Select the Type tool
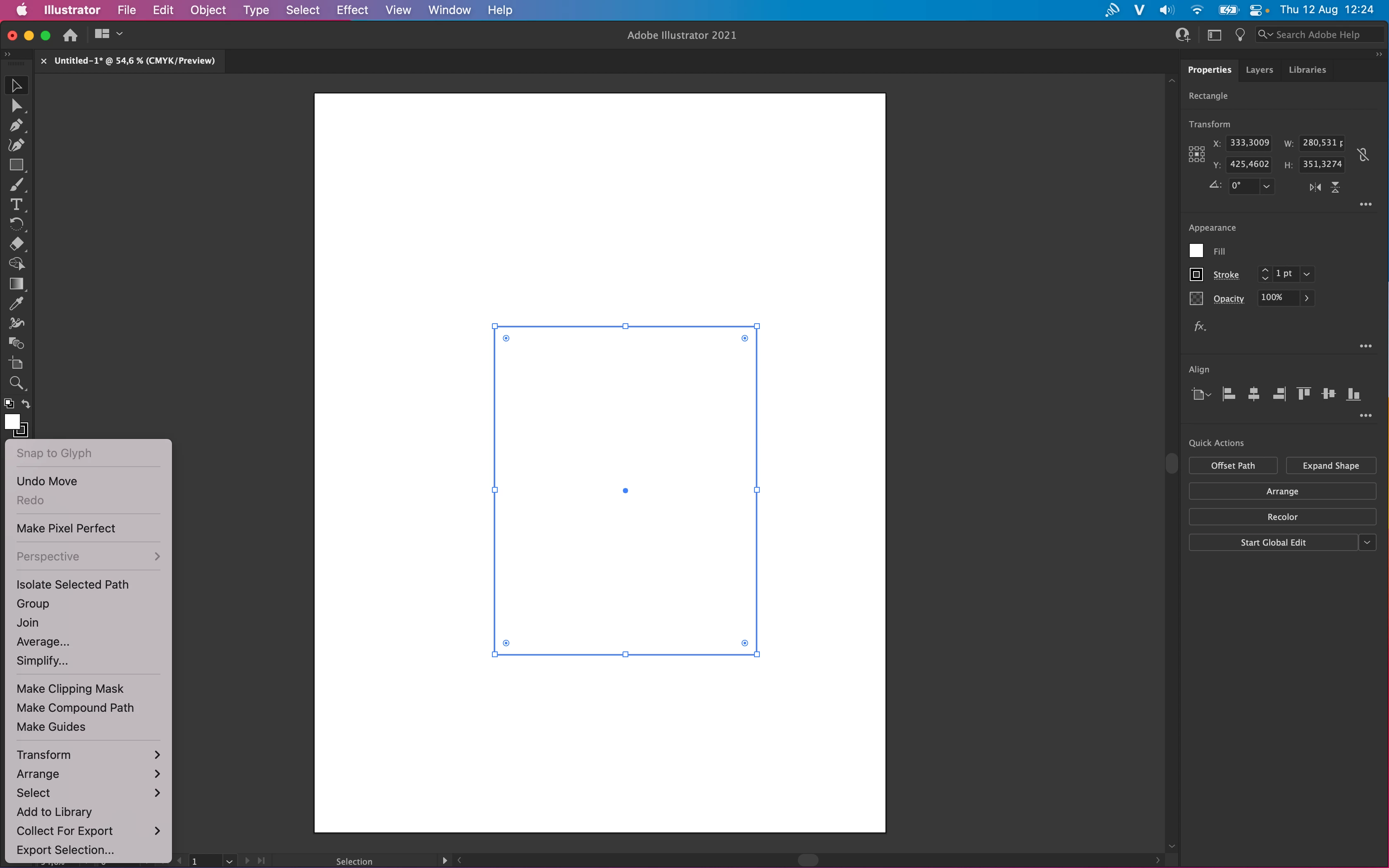 [16, 204]
